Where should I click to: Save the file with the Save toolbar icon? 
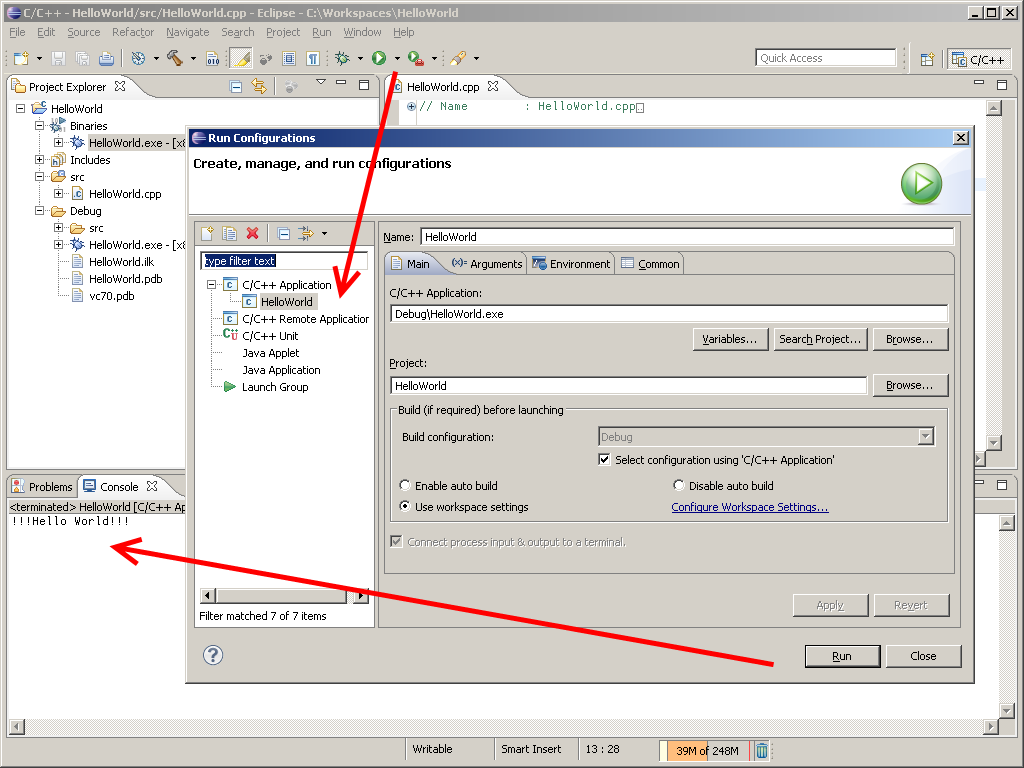click(58, 58)
